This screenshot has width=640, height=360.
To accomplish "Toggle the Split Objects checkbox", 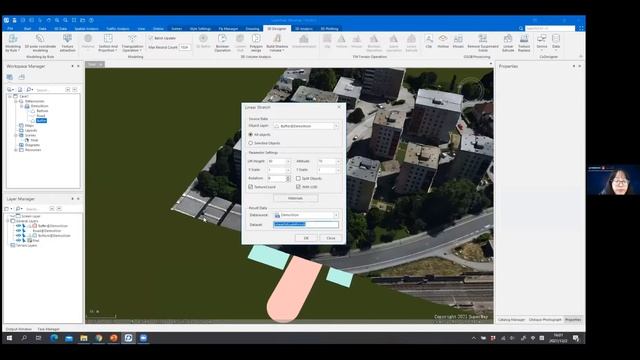I will pos(298,178).
